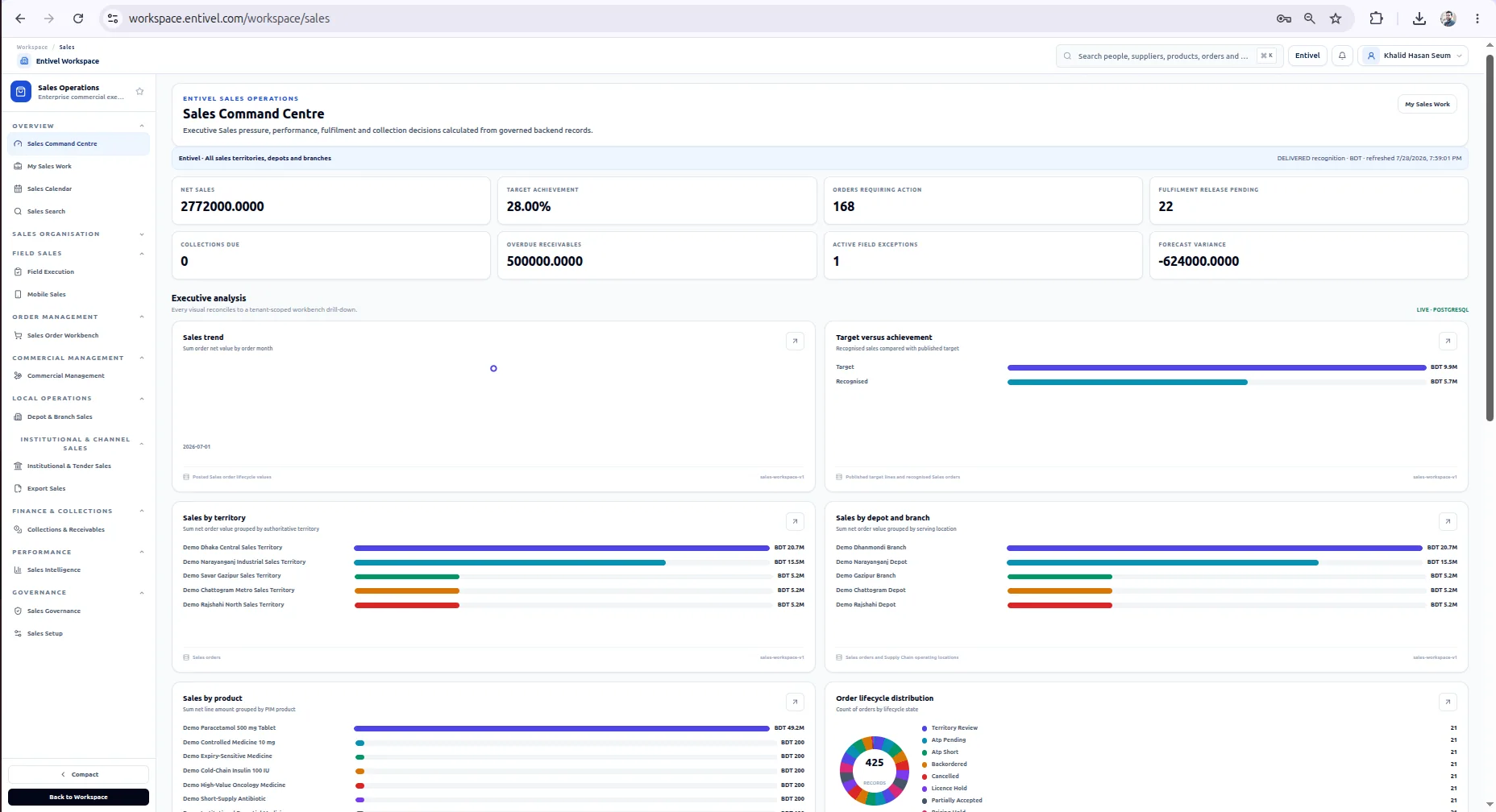Open Sales by territory drill-down arrow
This screenshot has height=812, width=1496.
point(795,521)
